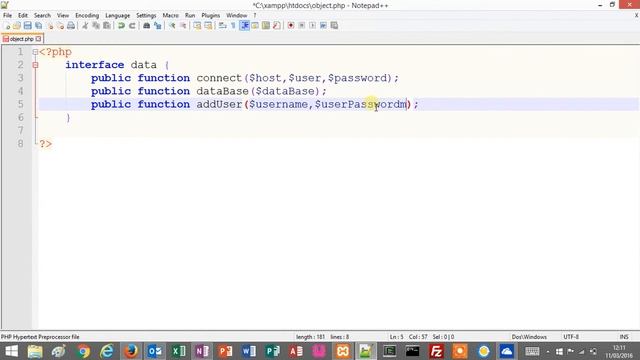
Task: Open the File menu
Action: point(7,16)
